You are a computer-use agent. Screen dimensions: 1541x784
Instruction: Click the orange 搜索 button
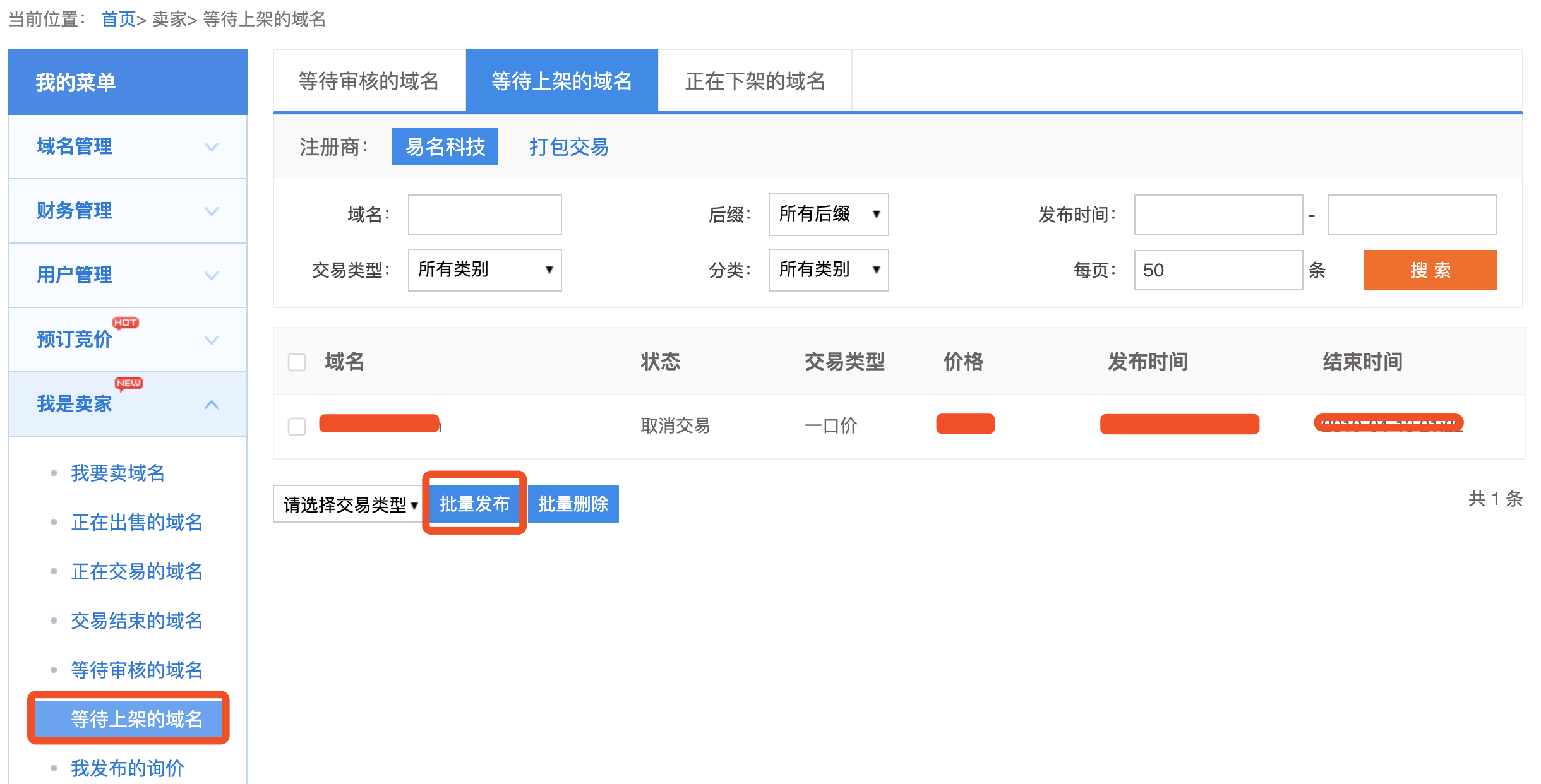pos(1430,270)
